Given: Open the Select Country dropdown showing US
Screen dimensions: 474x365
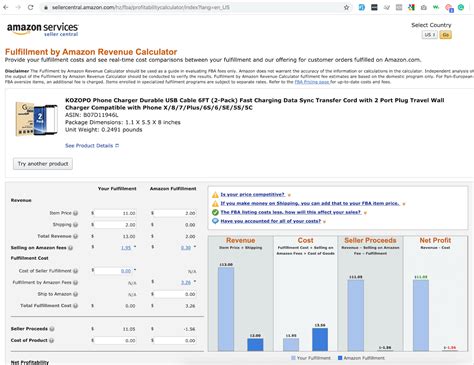Looking at the screenshot, I should click(429, 35).
